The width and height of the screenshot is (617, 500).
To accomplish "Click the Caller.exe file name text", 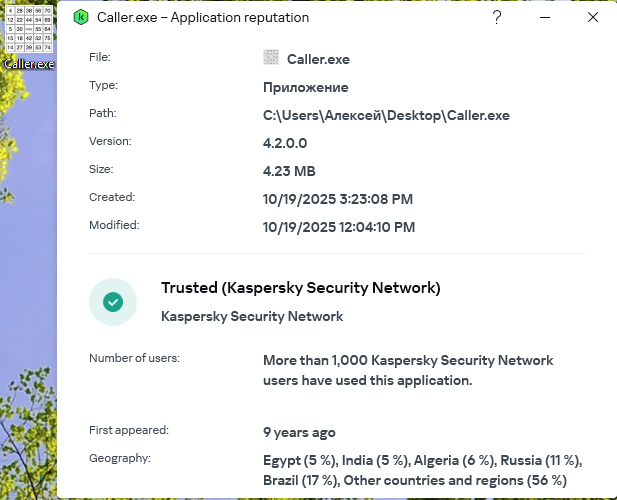I will (x=318, y=59).
